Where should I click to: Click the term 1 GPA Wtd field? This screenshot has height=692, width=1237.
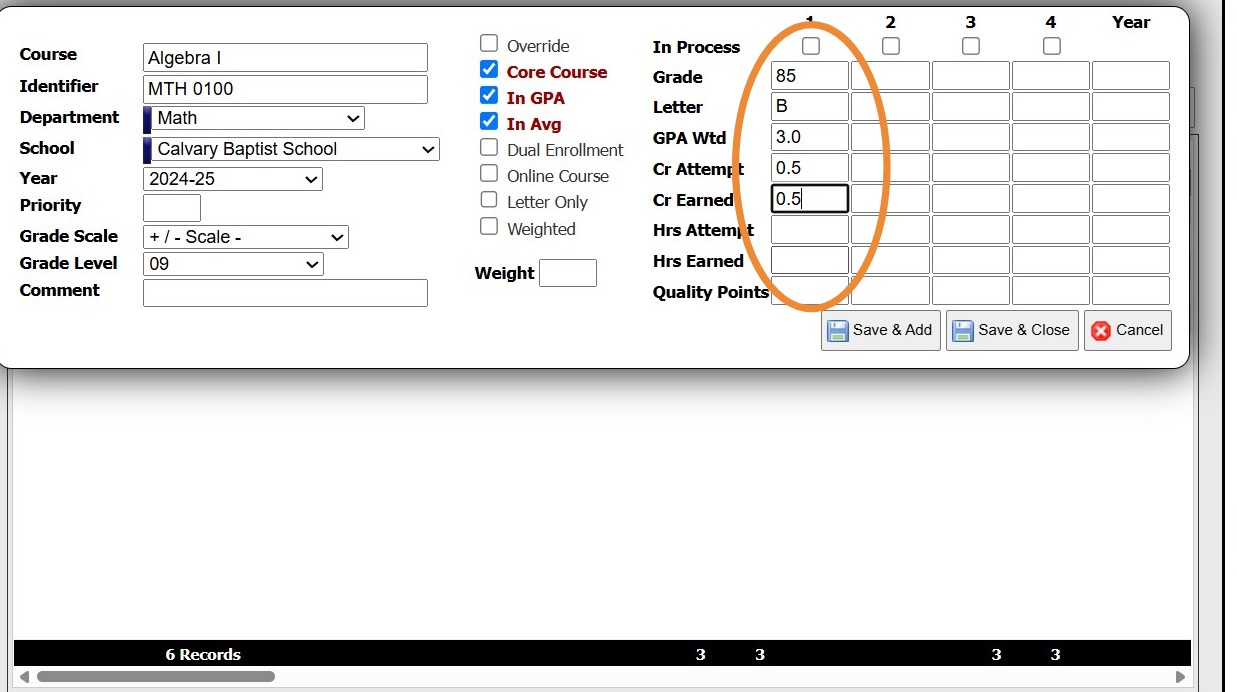810,137
